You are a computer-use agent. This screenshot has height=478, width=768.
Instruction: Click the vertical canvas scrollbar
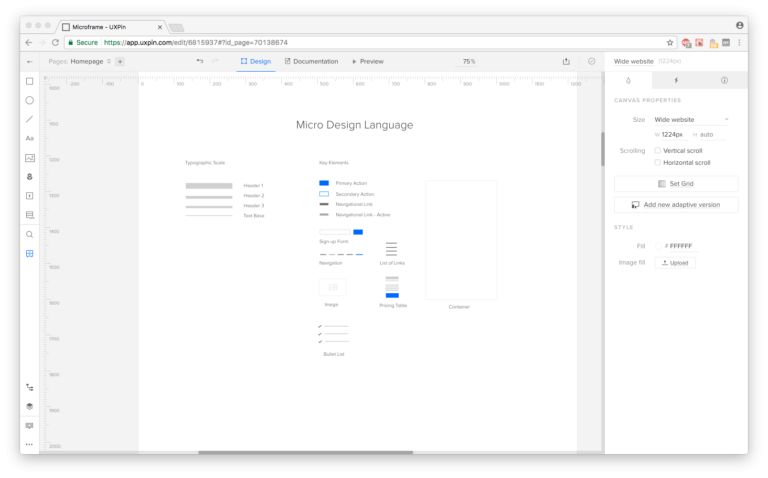(602, 149)
